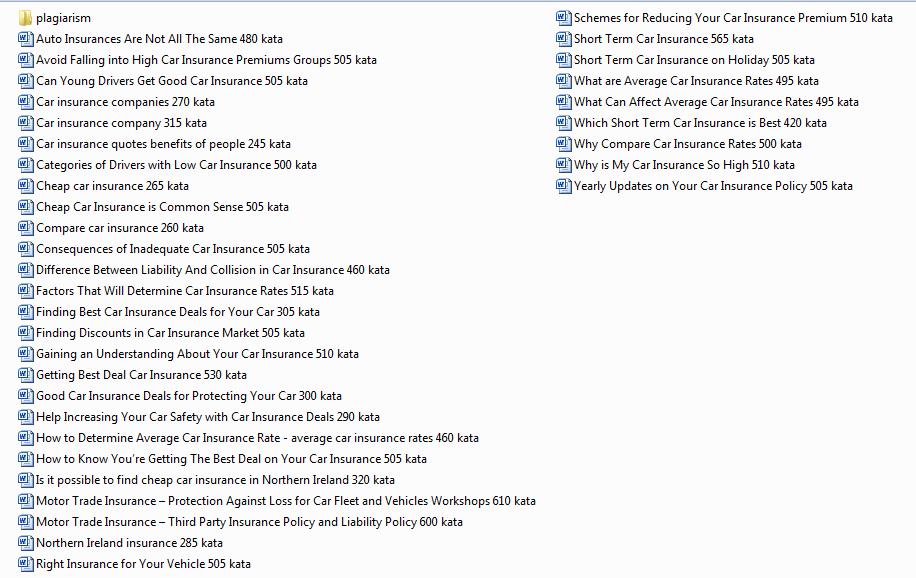The image size is (916, 578).
Task: Select Cheap Car Insurance is Common Sense document
Action: coord(162,207)
